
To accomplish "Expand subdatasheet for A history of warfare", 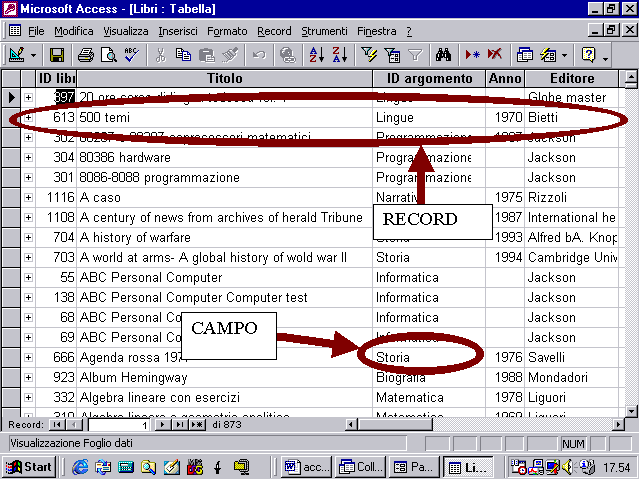I will coord(28,237).
